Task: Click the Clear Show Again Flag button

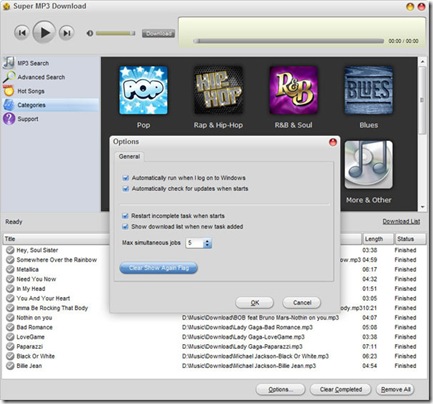Action: click(159, 268)
